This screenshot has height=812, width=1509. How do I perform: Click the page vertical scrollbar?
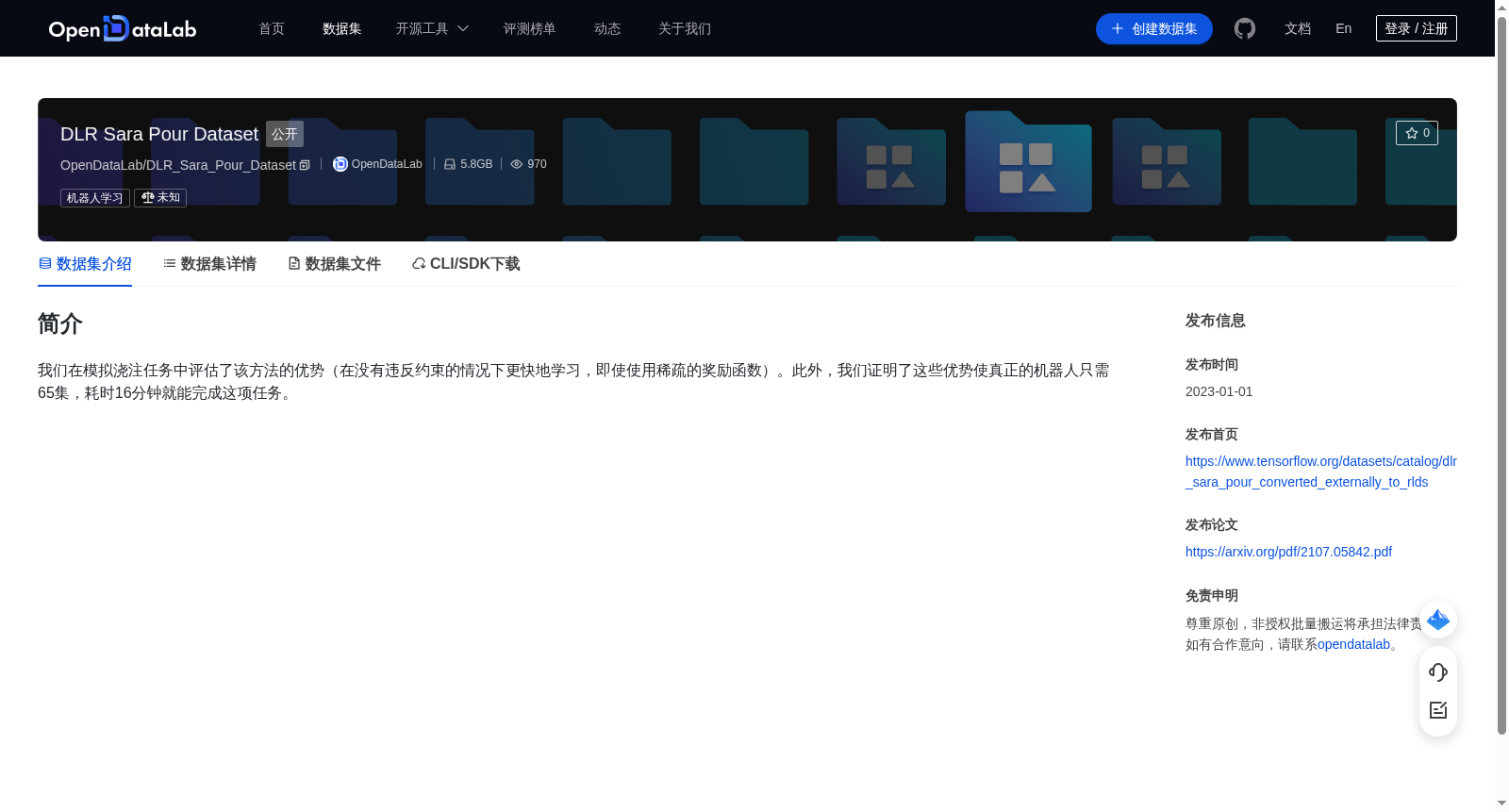click(x=1501, y=377)
